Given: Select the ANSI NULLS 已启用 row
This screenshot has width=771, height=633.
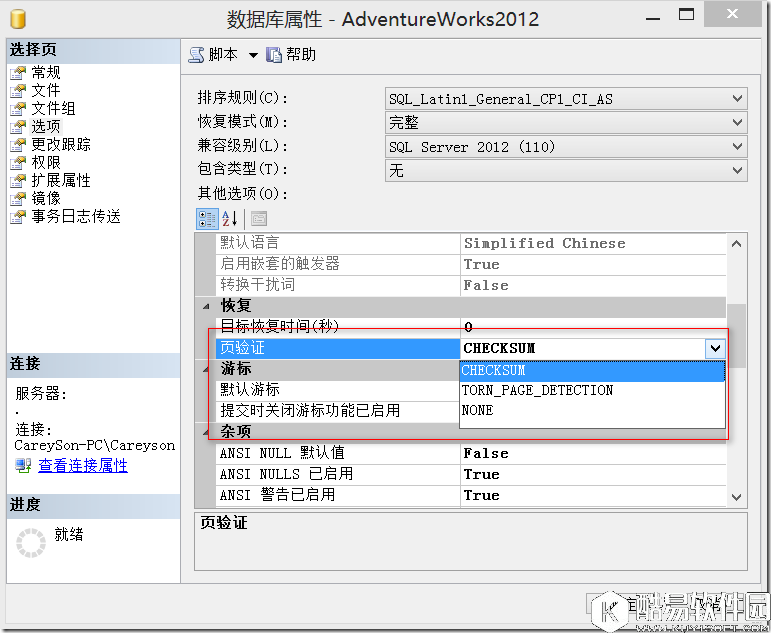Looking at the screenshot, I should (338, 475).
